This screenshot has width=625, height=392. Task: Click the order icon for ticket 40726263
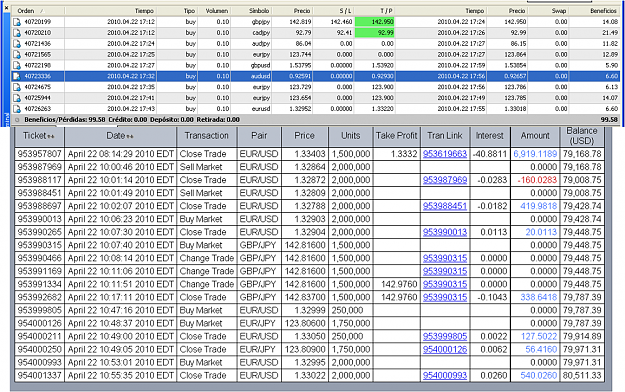(x=17, y=108)
